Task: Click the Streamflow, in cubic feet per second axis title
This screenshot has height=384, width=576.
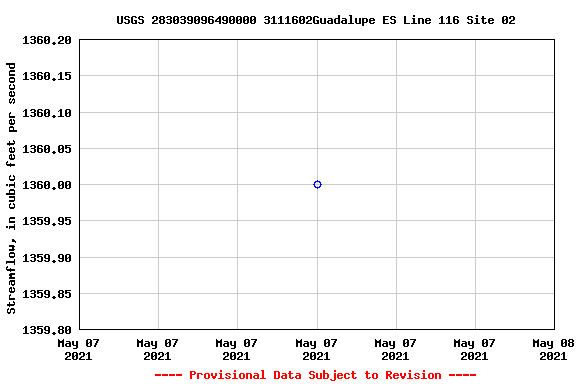Action: pyautogui.click(x=11, y=188)
